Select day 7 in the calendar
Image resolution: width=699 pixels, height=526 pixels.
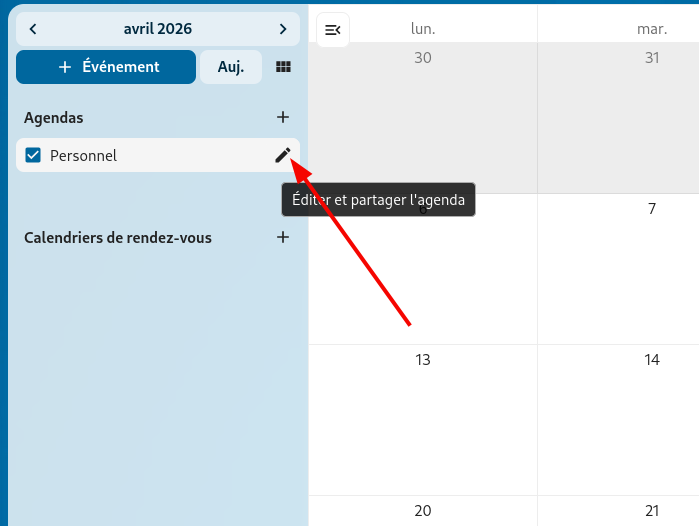618,268
